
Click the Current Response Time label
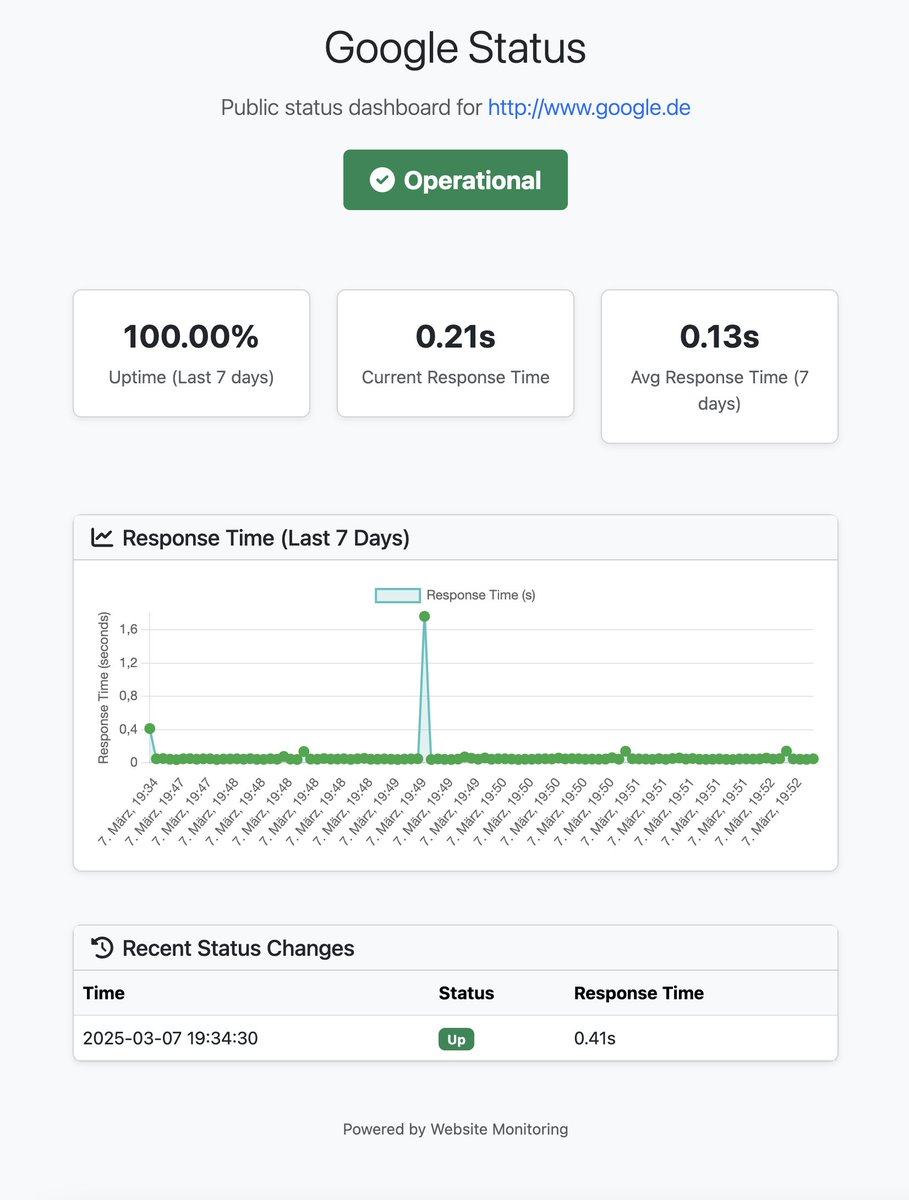455,378
